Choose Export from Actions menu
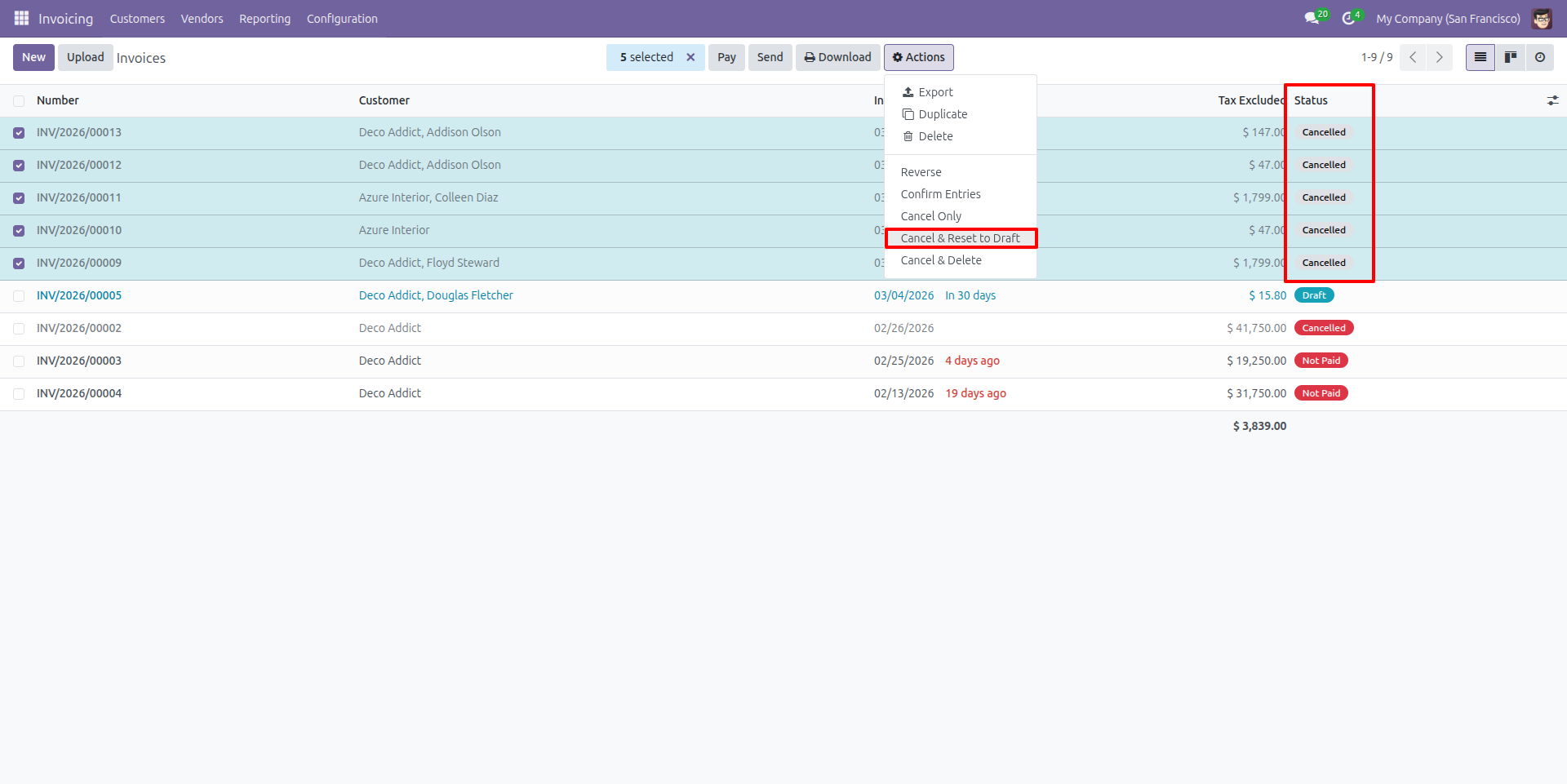1567x784 pixels. (x=961, y=92)
